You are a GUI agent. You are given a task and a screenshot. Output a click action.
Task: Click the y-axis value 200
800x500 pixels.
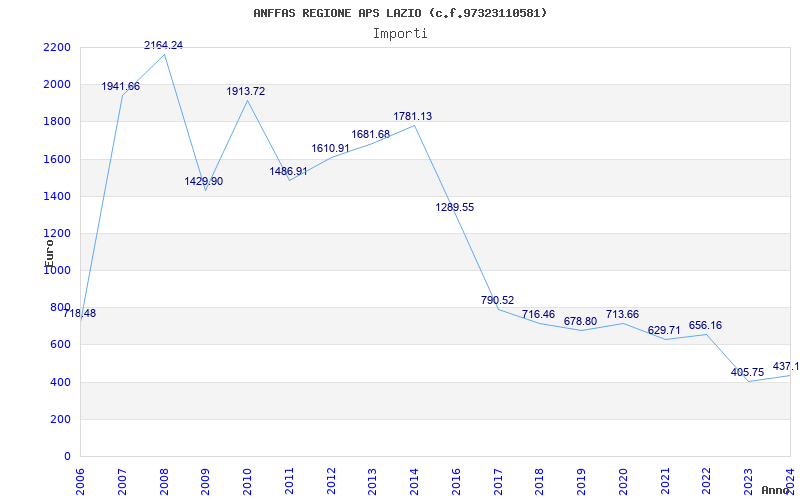click(60, 419)
